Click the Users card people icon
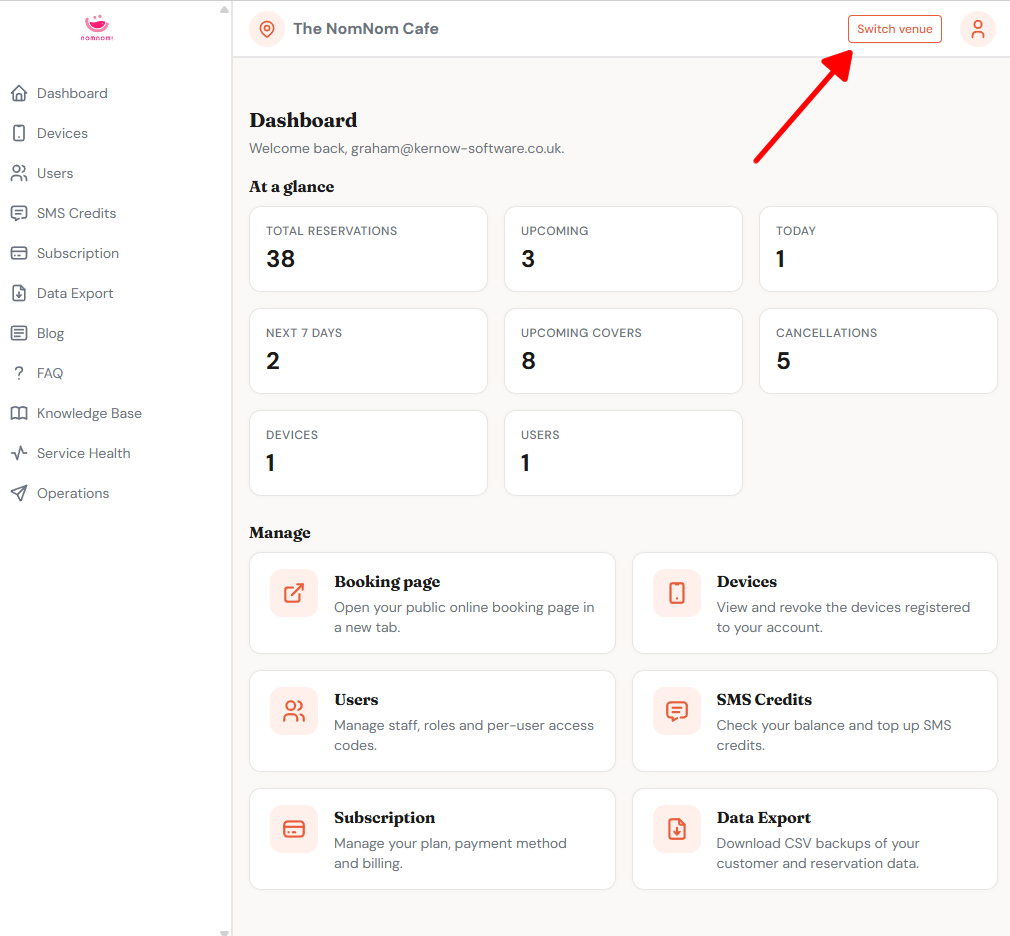 (294, 711)
